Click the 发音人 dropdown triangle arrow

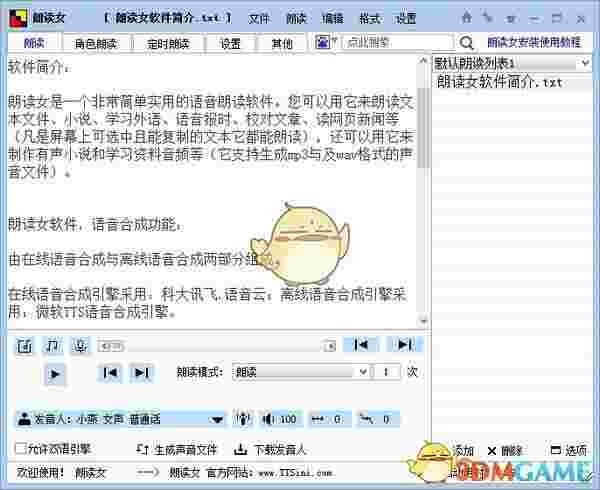(x=217, y=420)
